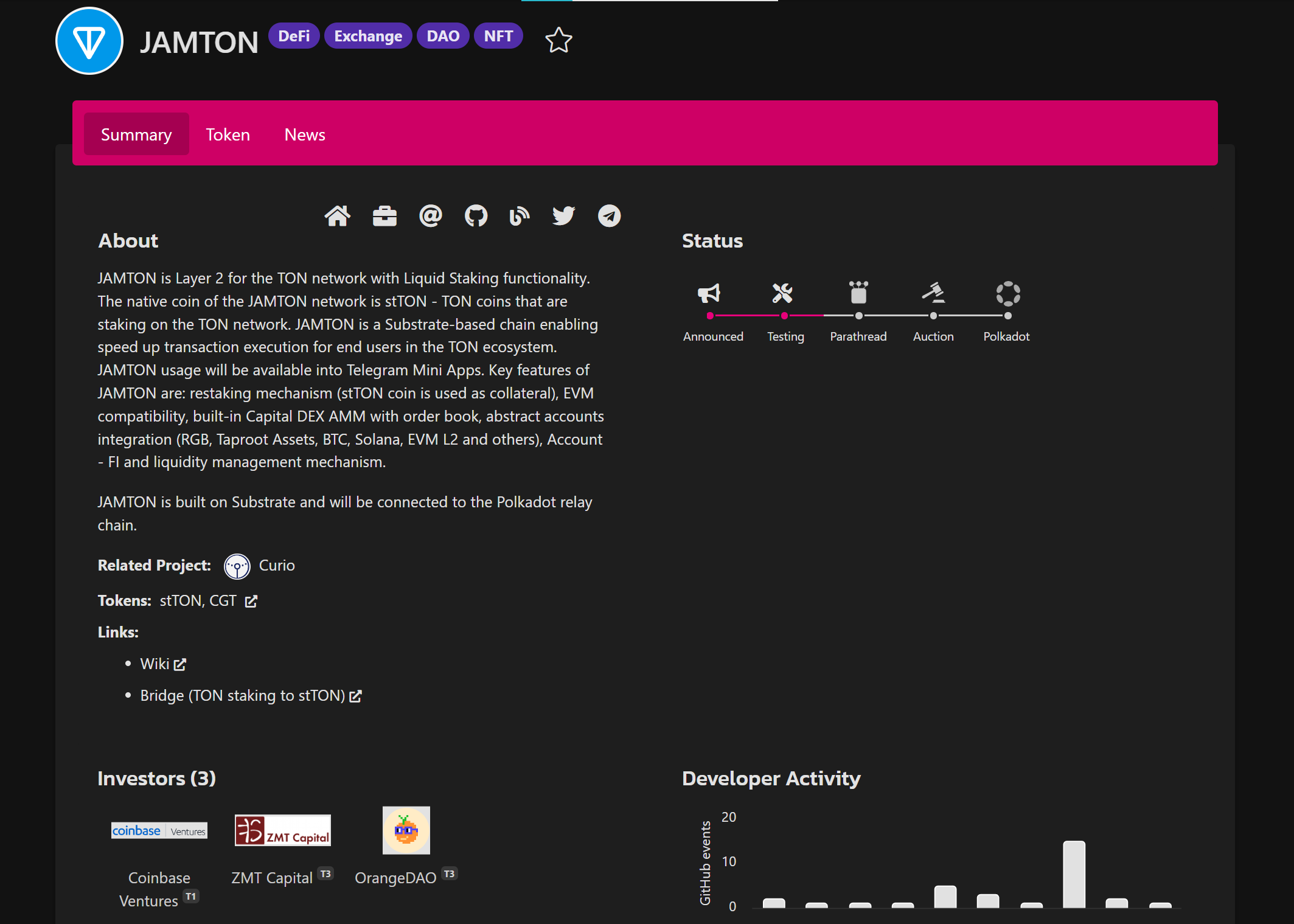The height and width of the screenshot is (924, 1294).
Task: Click the Parathread status icon
Action: 858,293
